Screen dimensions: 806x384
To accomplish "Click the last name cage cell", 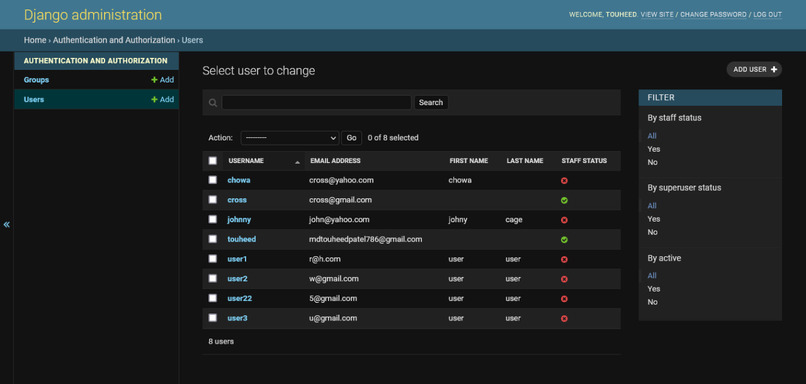I will tap(514, 220).
